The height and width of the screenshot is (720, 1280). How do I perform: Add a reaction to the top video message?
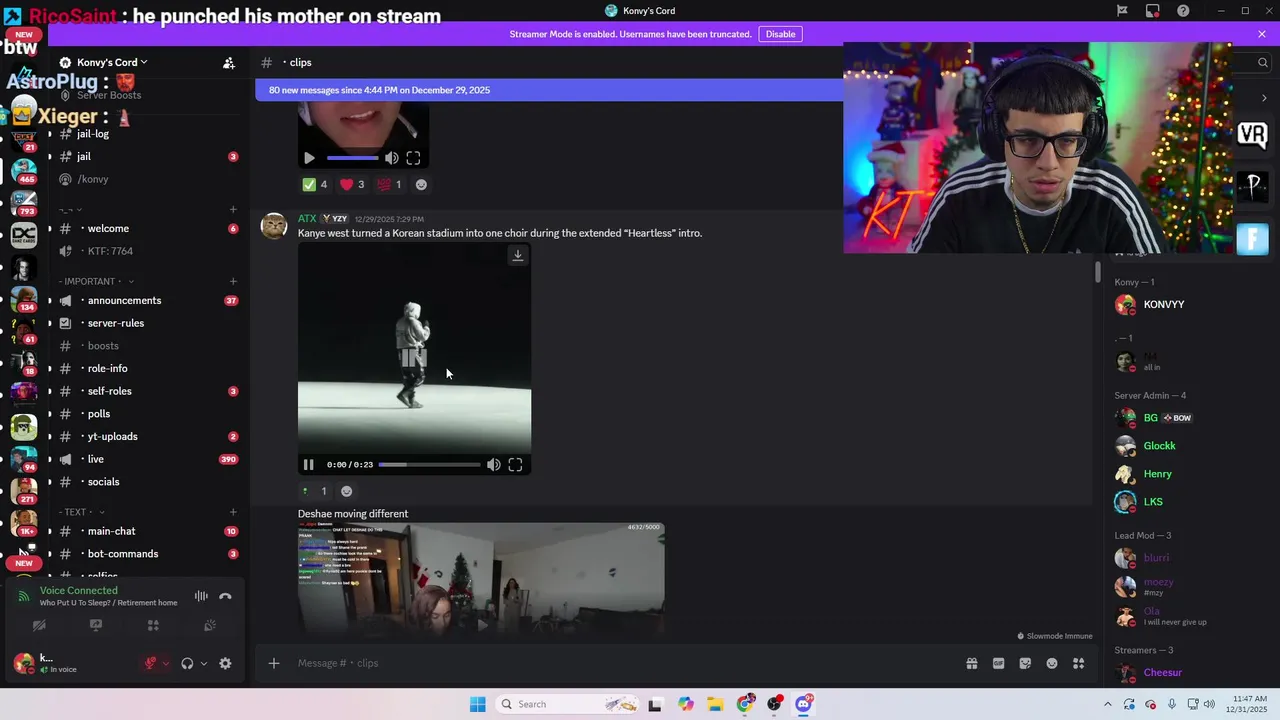[421, 184]
